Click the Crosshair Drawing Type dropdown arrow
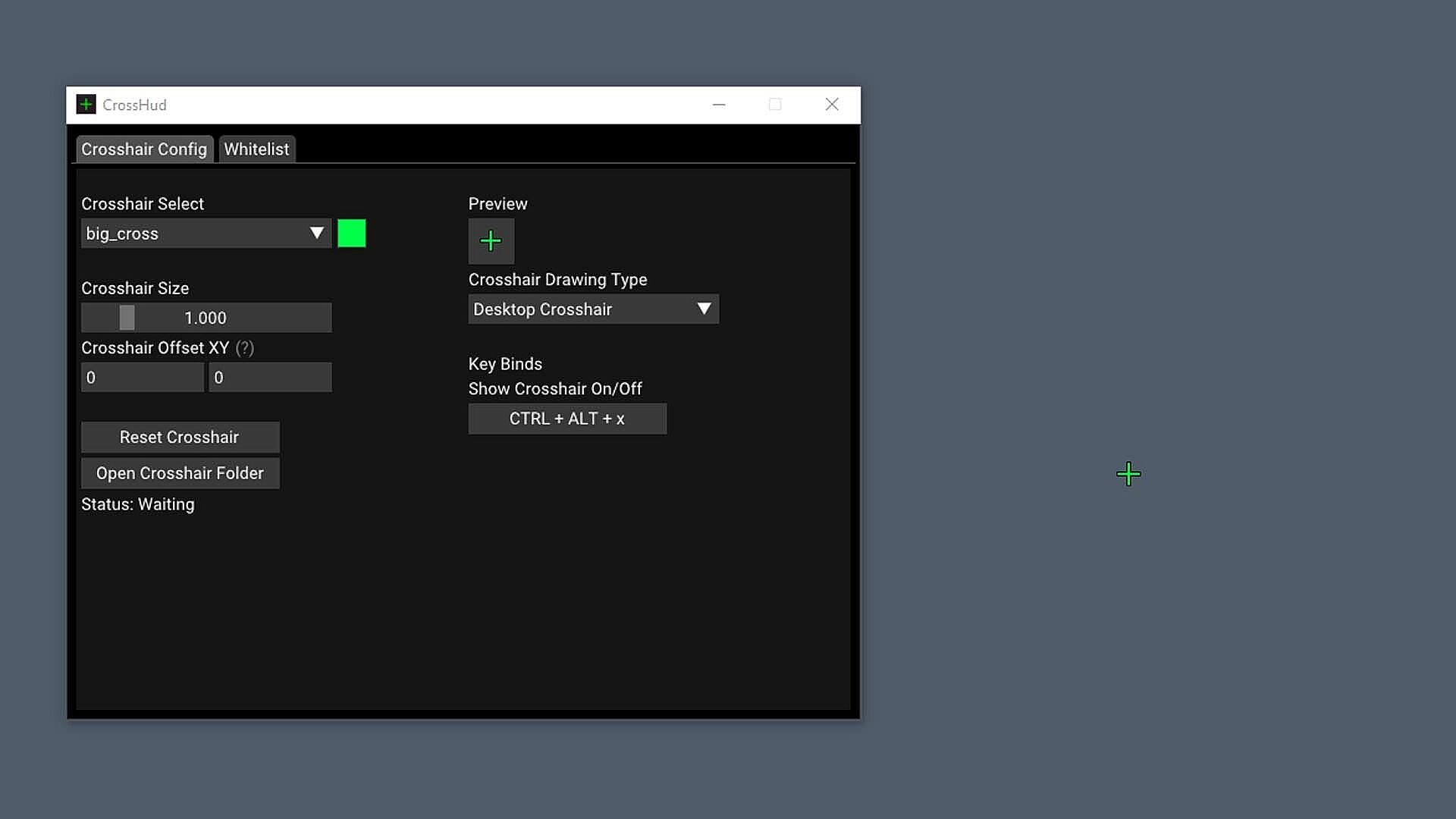 click(x=704, y=309)
